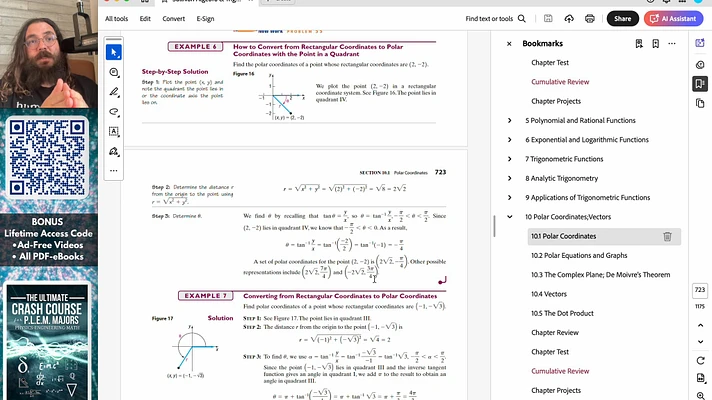
Task: Open Chapter Projects bookmark at panel bottom
Action: [556, 390]
